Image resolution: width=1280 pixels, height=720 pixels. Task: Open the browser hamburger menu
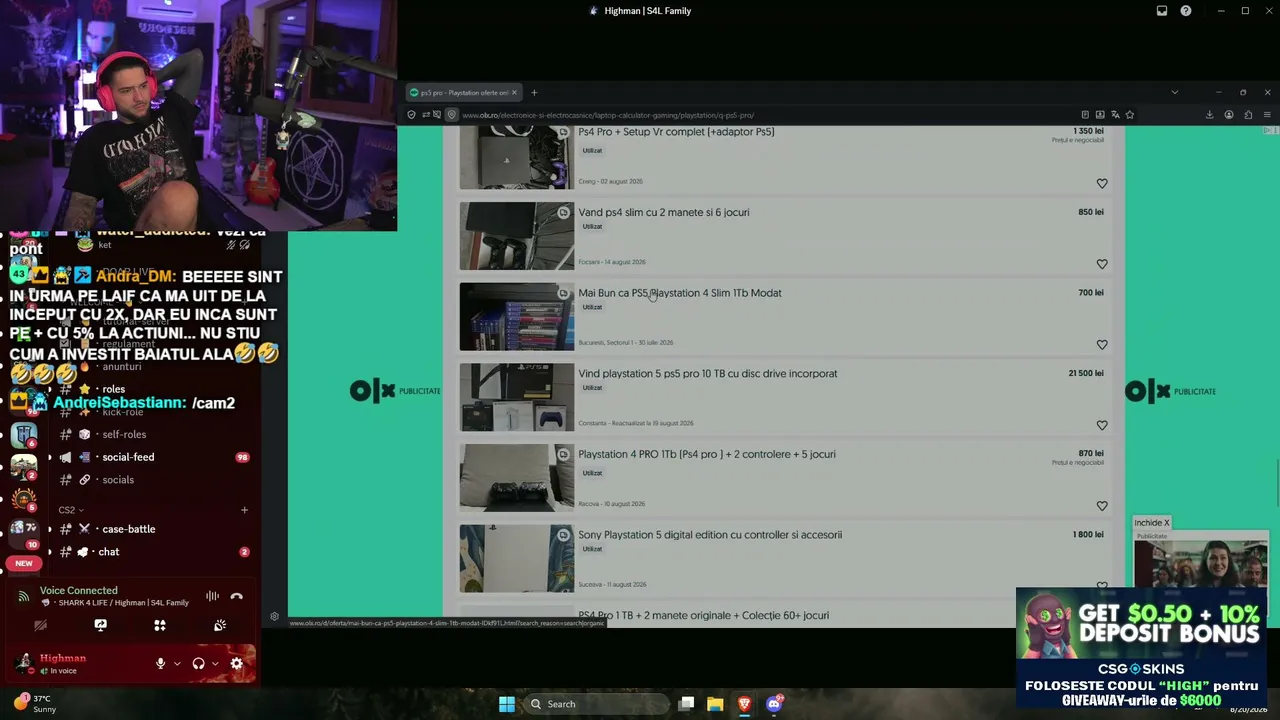point(1267,115)
